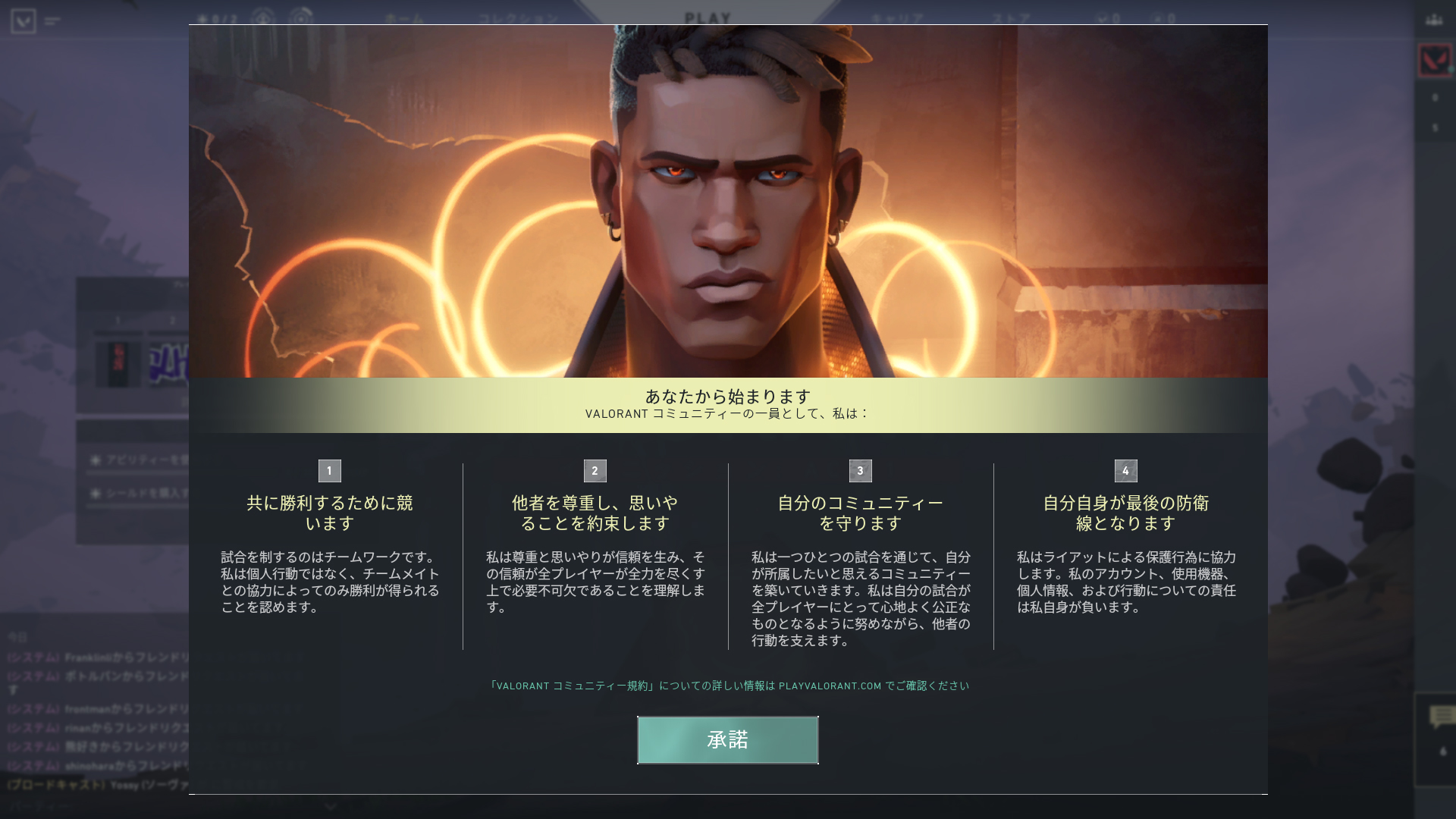1456x819 pixels.
Task: Open the hamburger menu beside Valorant logo
Action: (52, 21)
